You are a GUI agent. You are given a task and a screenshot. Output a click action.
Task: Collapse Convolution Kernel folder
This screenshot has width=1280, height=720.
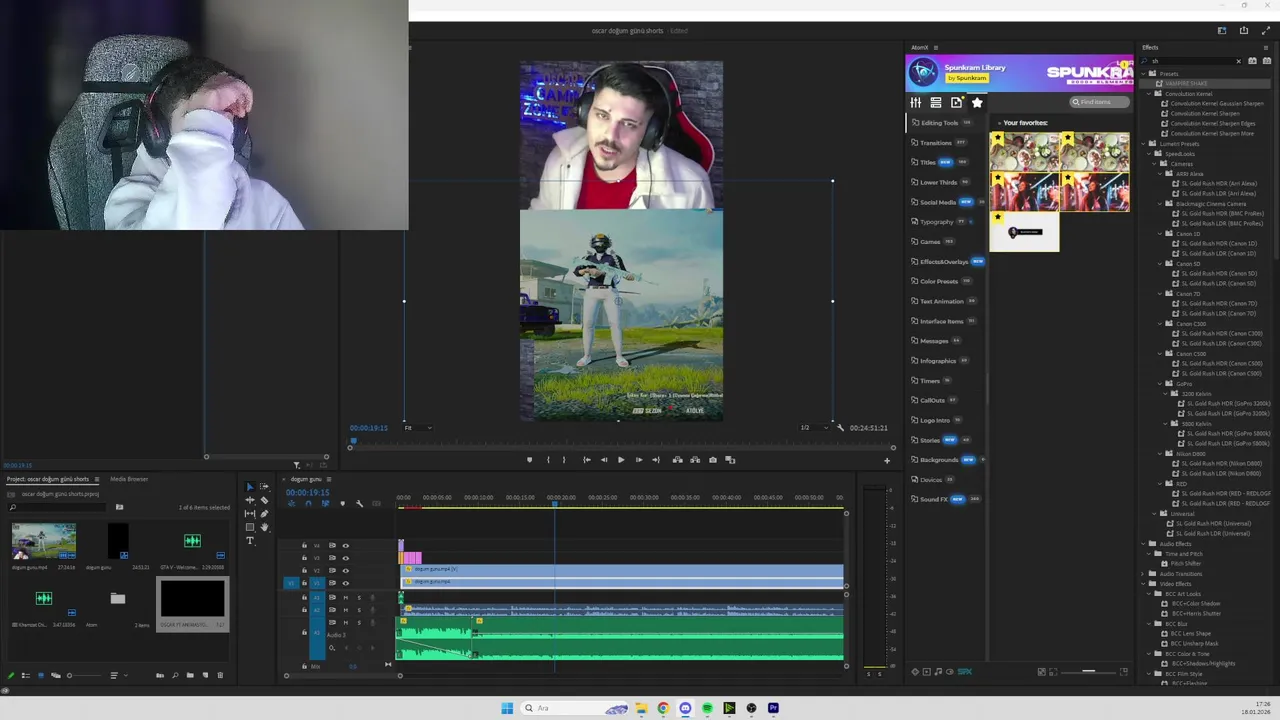(1149, 94)
